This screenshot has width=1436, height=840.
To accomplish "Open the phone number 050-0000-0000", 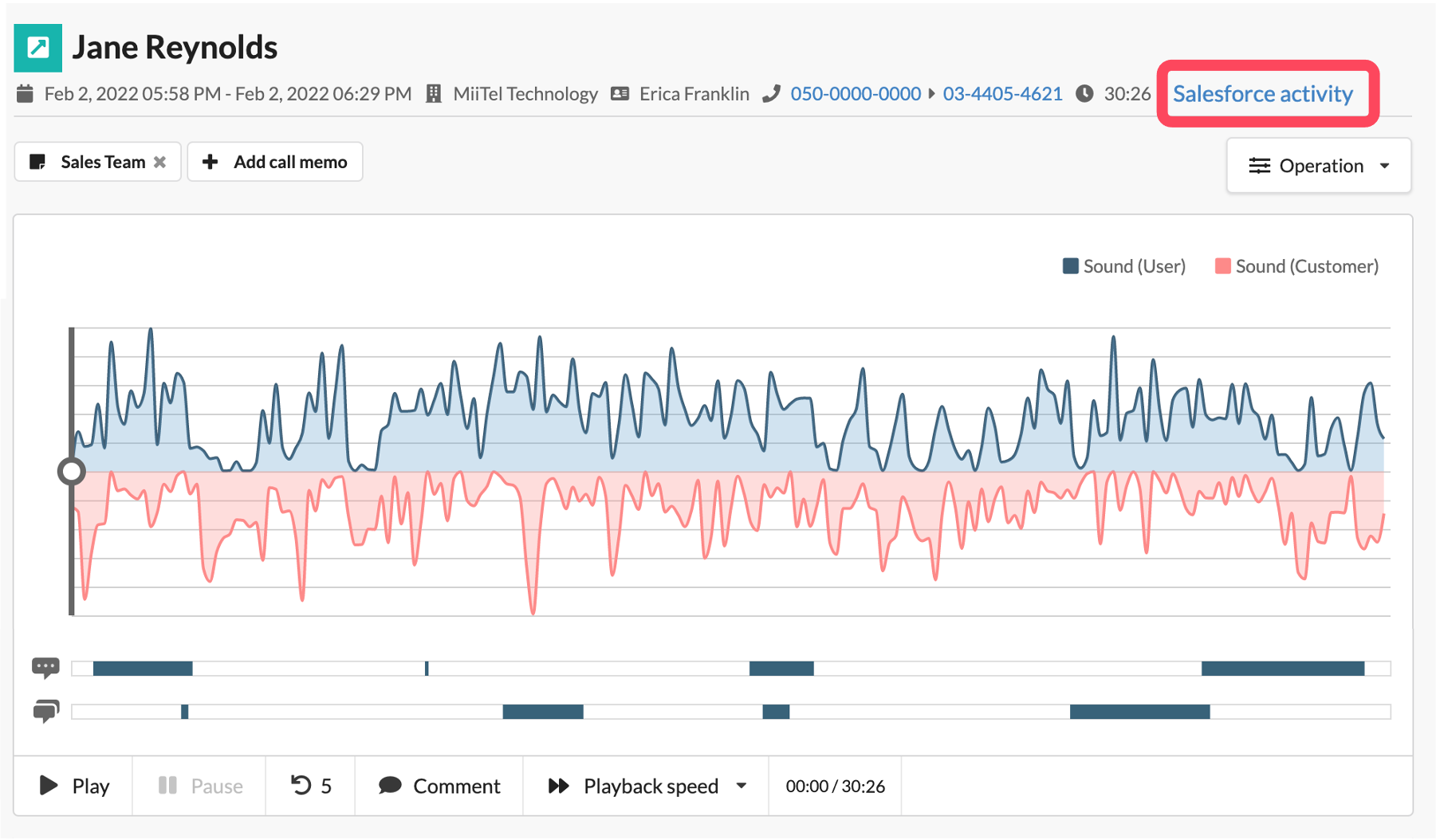I will [x=856, y=94].
